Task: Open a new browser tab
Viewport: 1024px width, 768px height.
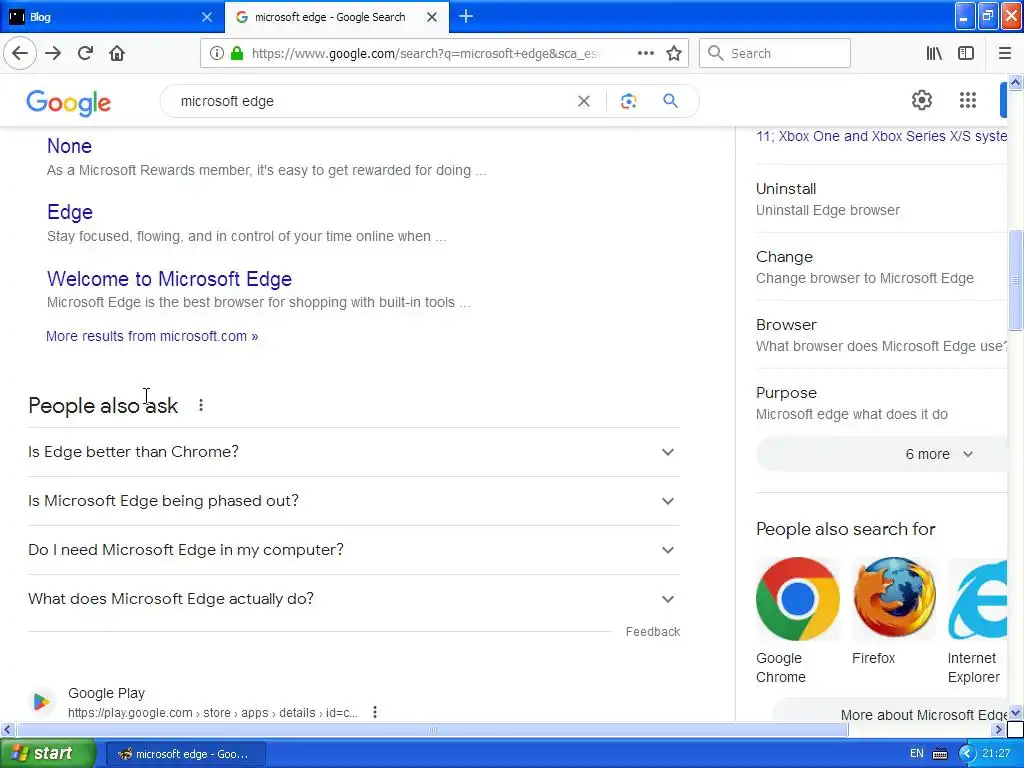Action: [466, 16]
